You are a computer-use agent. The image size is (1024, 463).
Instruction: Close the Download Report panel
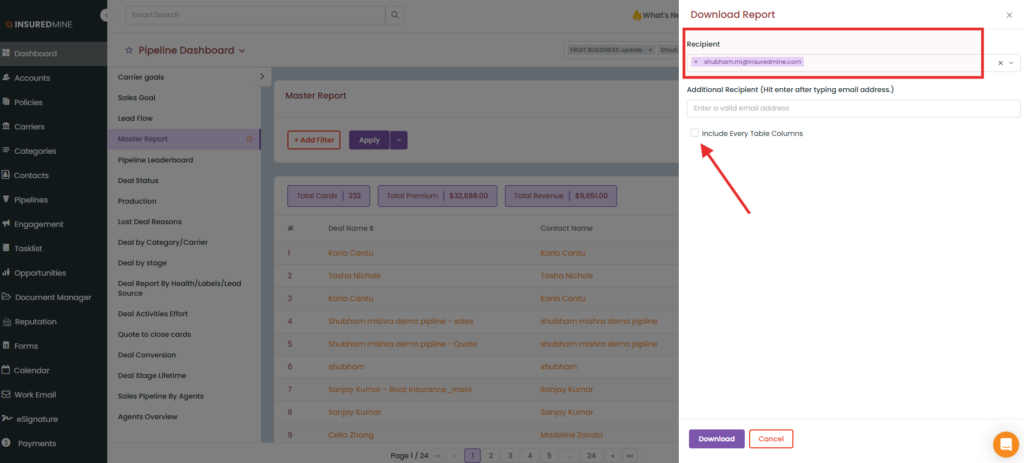[x=1009, y=15]
